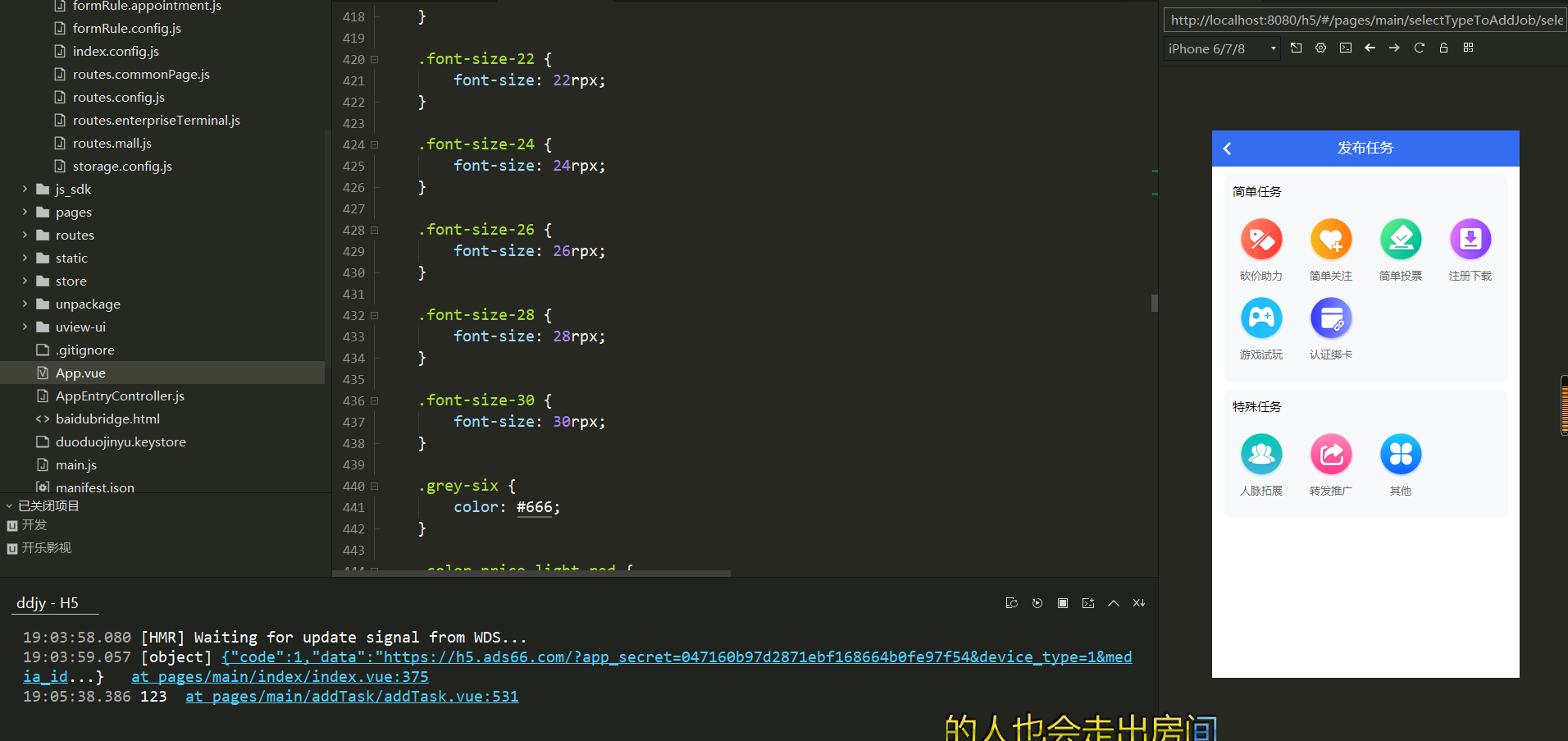The height and width of the screenshot is (741, 1568).
Task: Click the browser preview reload icon
Action: (1419, 48)
